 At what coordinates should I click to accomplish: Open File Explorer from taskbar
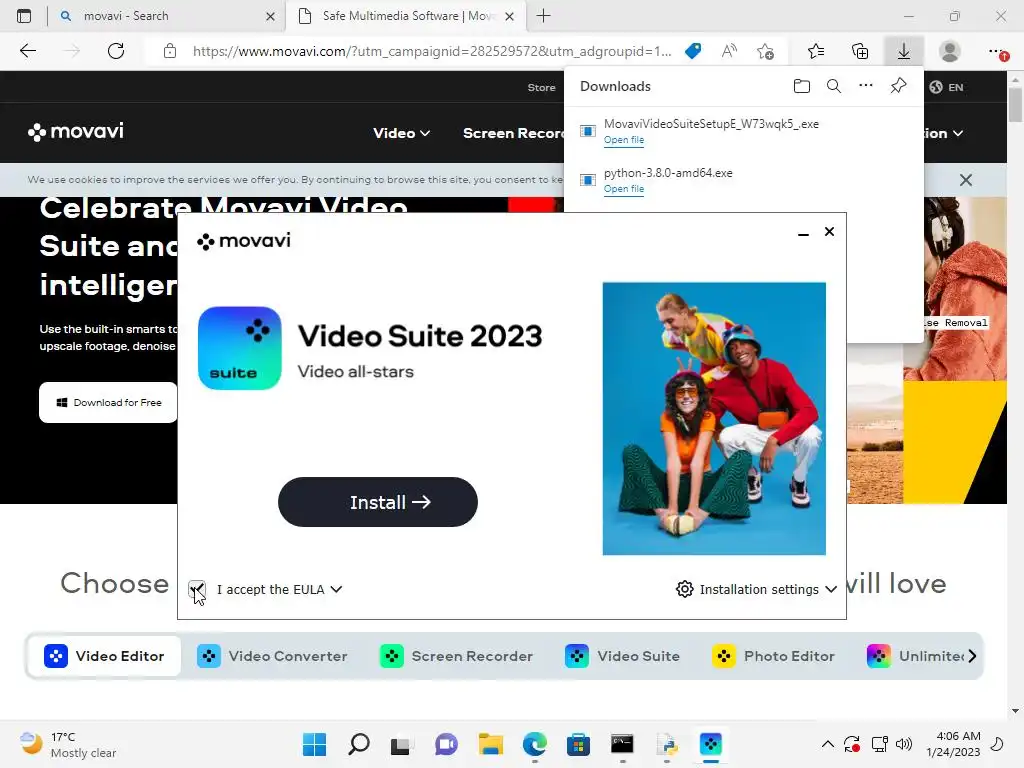tap(490, 744)
